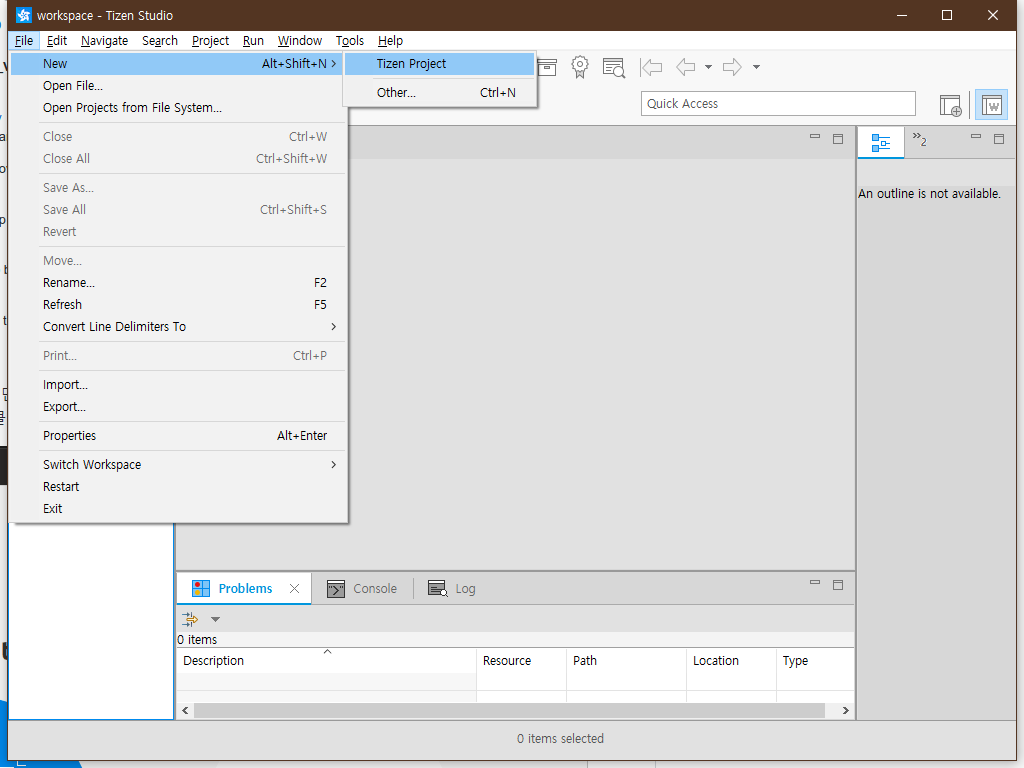Open the Window menu
The image size is (1024, 768).
pyautogui.click(x=300, y=40)
